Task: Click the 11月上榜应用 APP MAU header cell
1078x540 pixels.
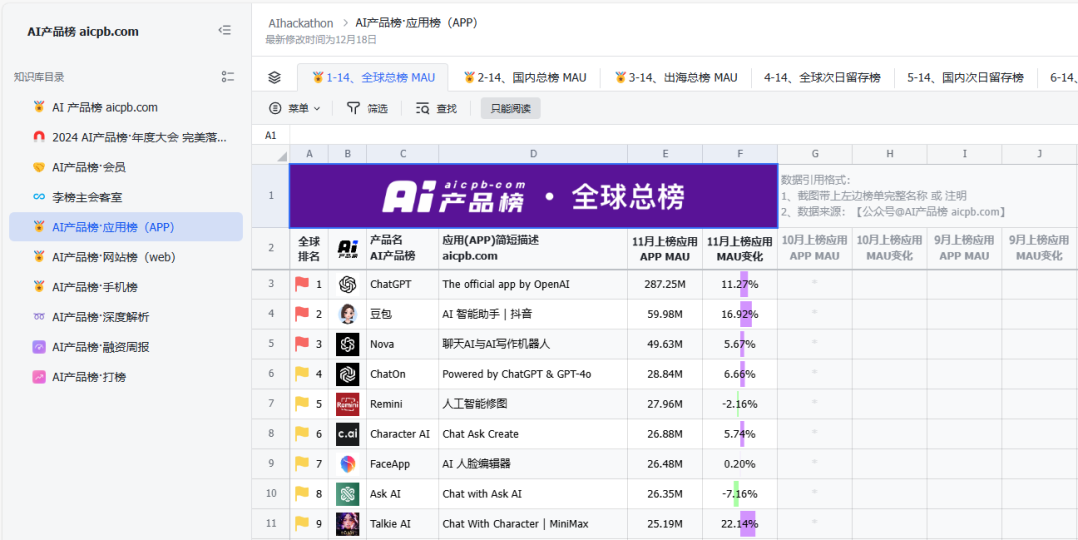Action: (x=665, y=248)
